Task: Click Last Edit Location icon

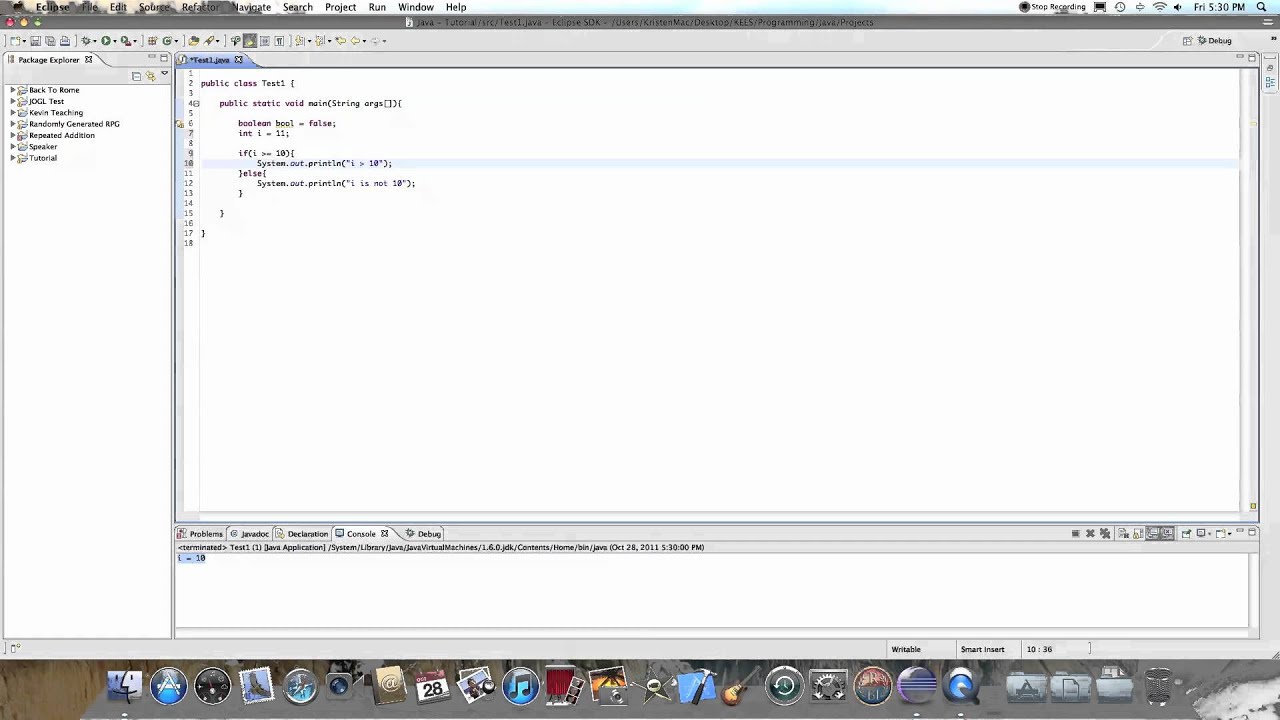Action: (341, 41)
